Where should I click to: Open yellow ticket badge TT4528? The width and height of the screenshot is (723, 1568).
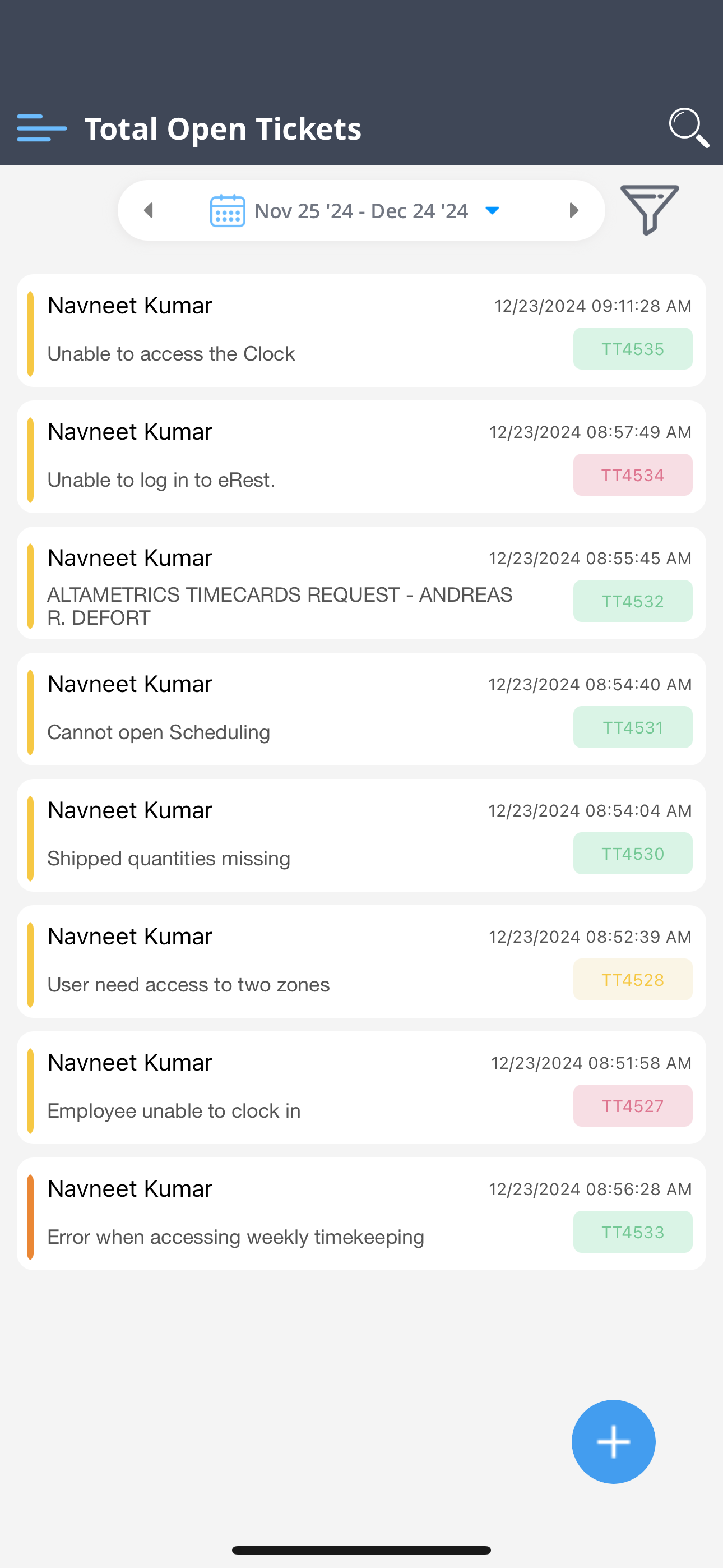tap(632, 980)
